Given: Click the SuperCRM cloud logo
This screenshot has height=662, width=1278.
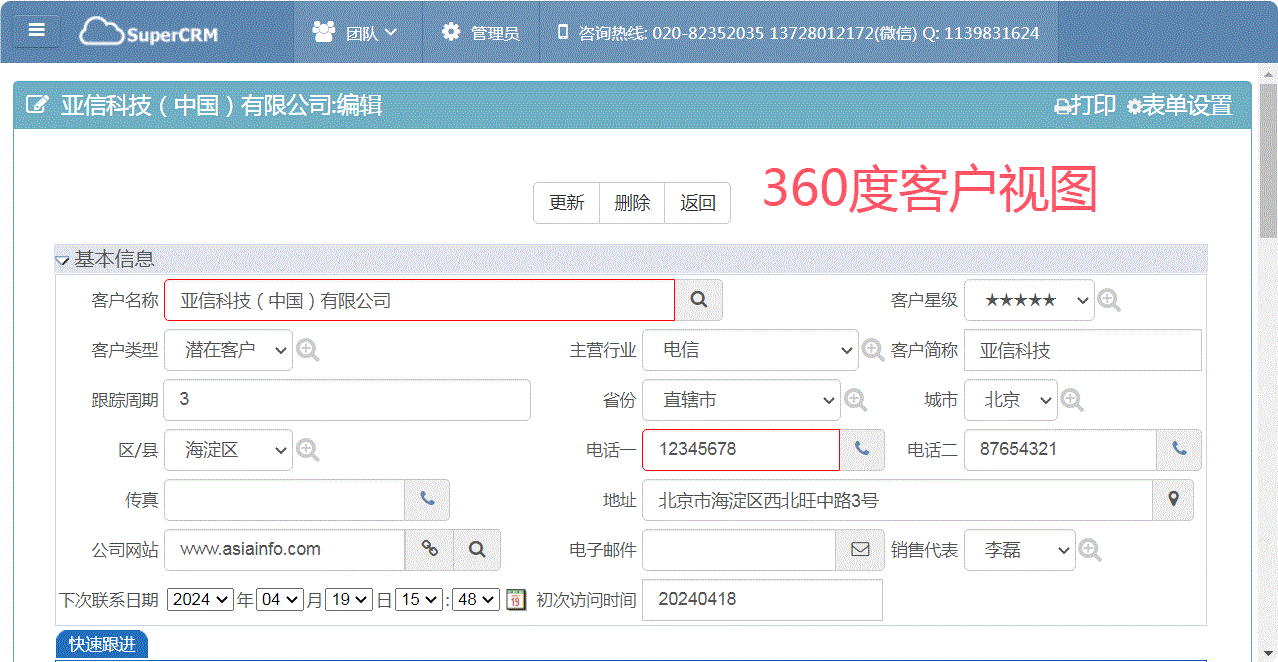Looking at the screenshot, I should click(x=148, y=32).
